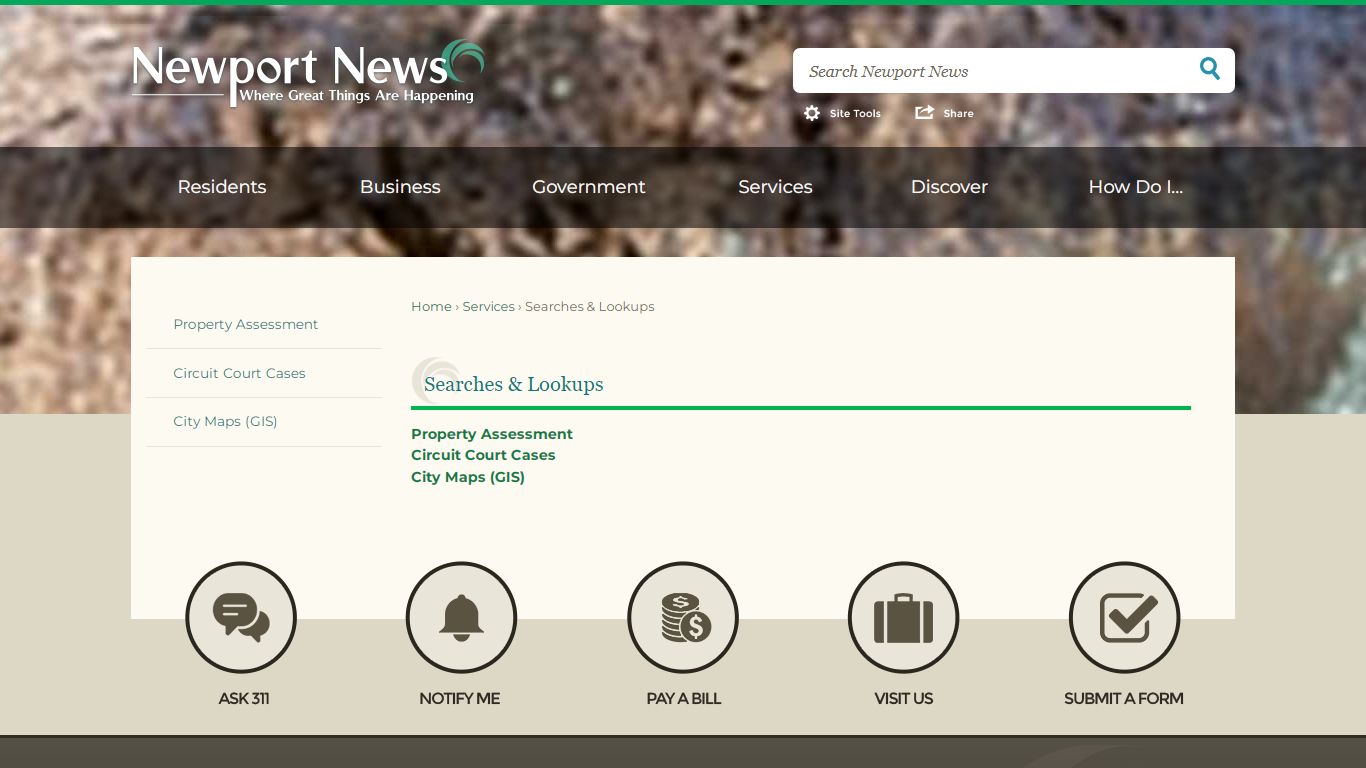Click the Services breadcrumb link

click(x=488, y=307)
